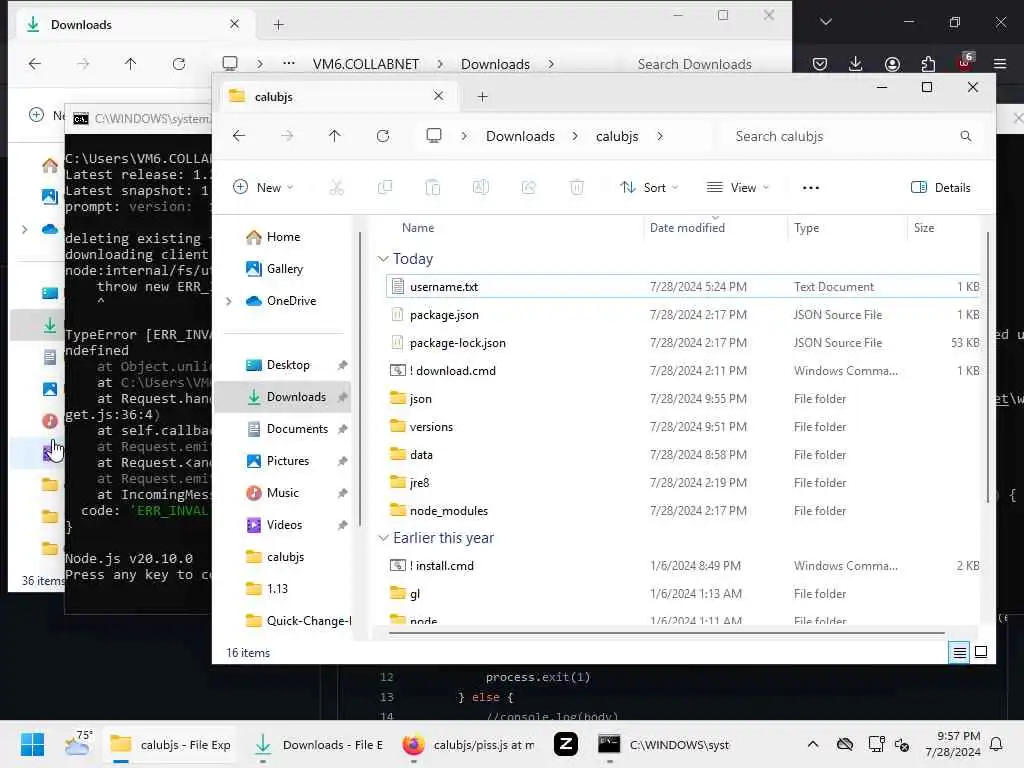Click Downloads in calubjs breadcrumb path
The image size is (1024, 768).
520,136
